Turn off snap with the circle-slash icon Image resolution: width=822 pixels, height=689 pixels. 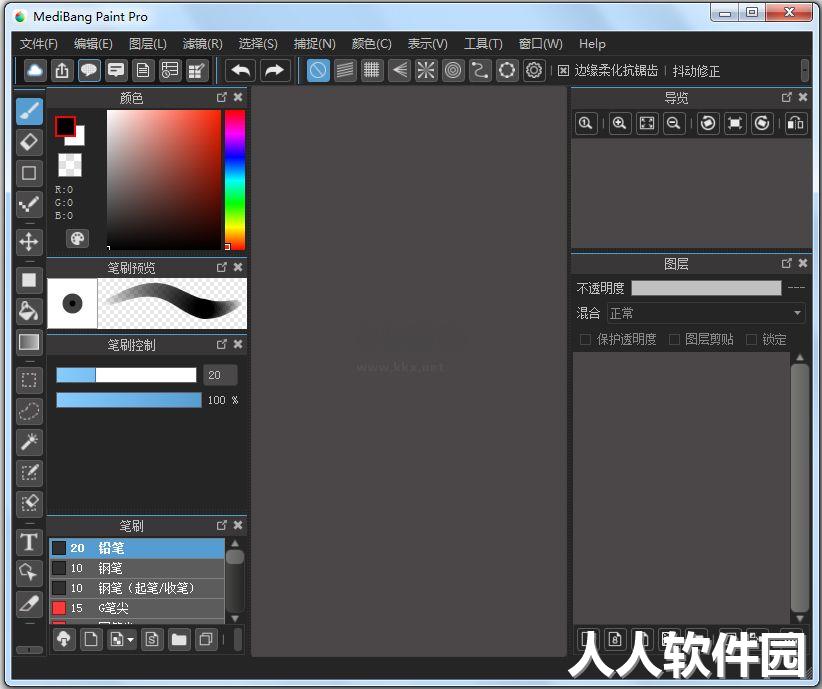[318, 70]
